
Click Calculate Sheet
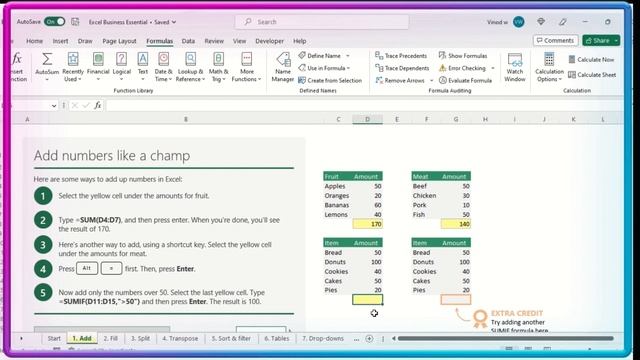[x=592, y=75]
